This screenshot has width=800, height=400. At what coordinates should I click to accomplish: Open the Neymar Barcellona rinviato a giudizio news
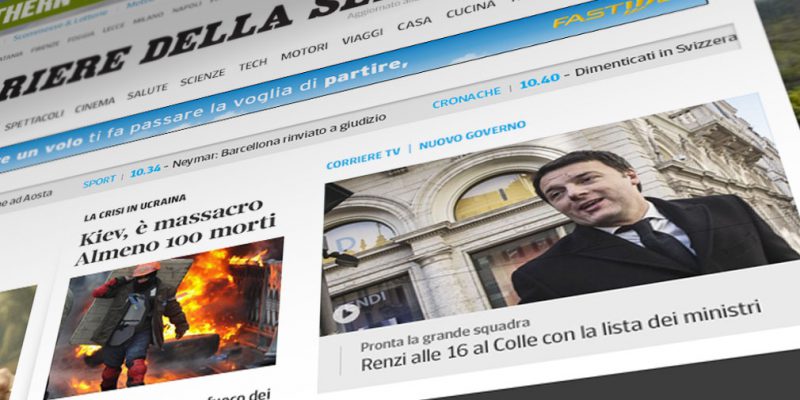tap(279, 141)
